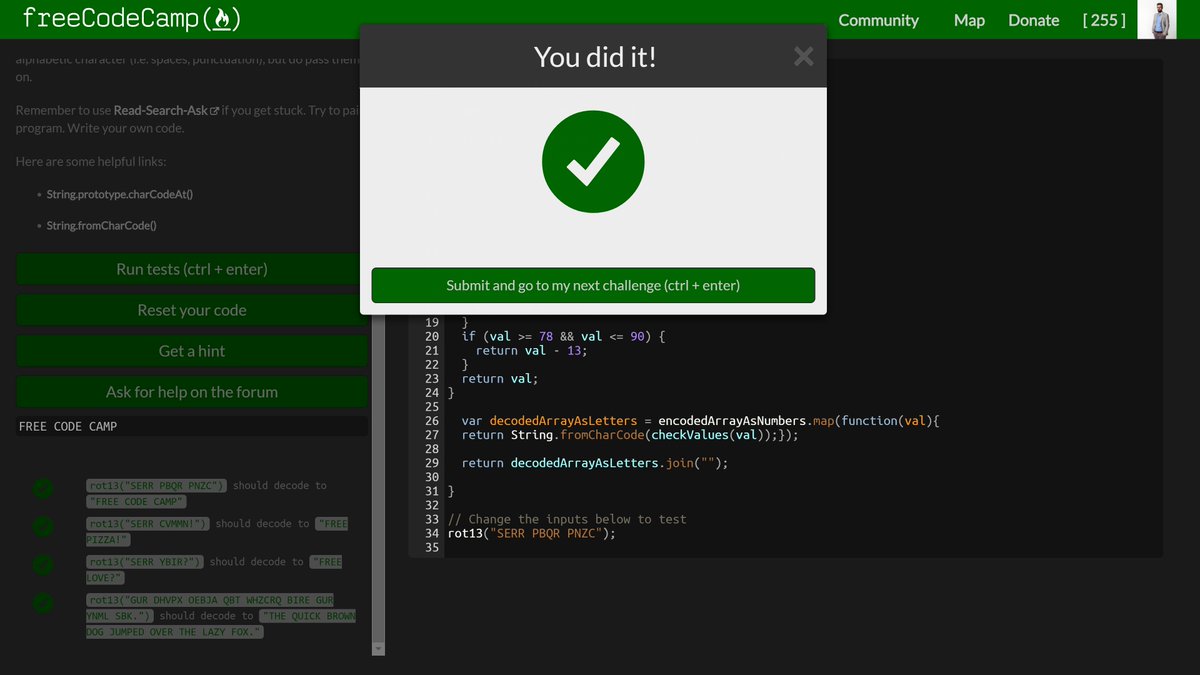Open the user profile avatar
Image resolution: width=1200 pixels, height=675 pixels.
pyautogui.click(x=1157, y=19)
